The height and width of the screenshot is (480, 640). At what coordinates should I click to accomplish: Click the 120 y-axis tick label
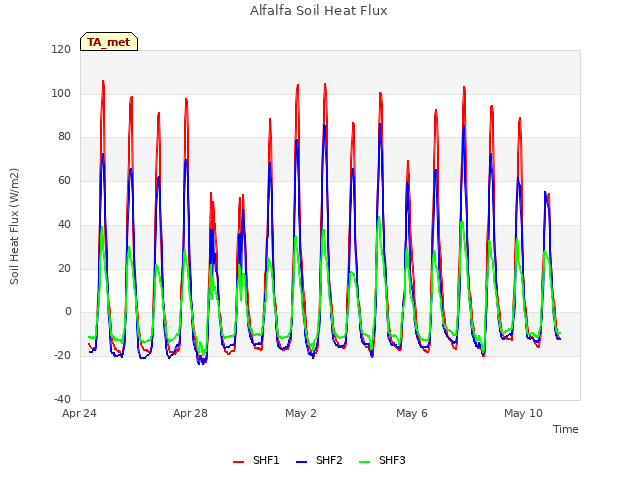(61, 49)
